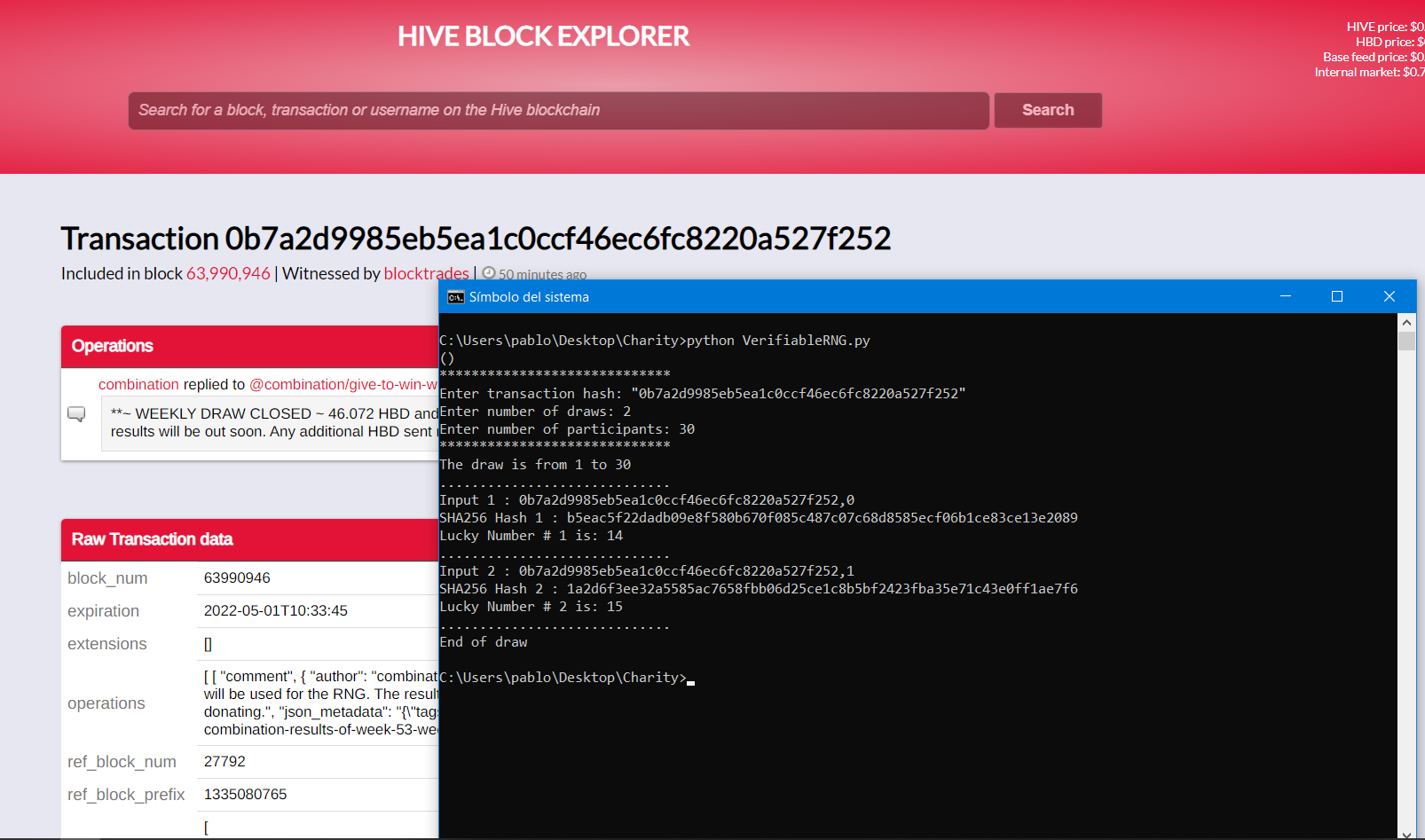
Task: Click the console scrollbar up arrow
Action: tap(1406, 322)
